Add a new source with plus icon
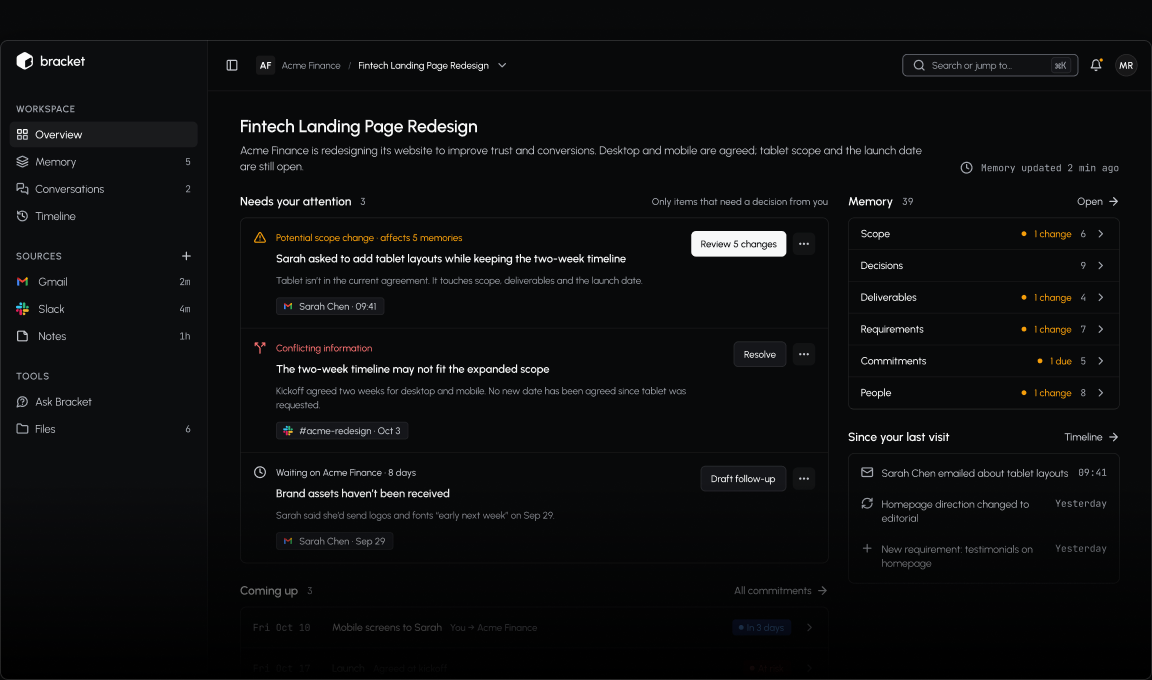Viewport: 1152px width, 680px height. (x=186, y=256)
